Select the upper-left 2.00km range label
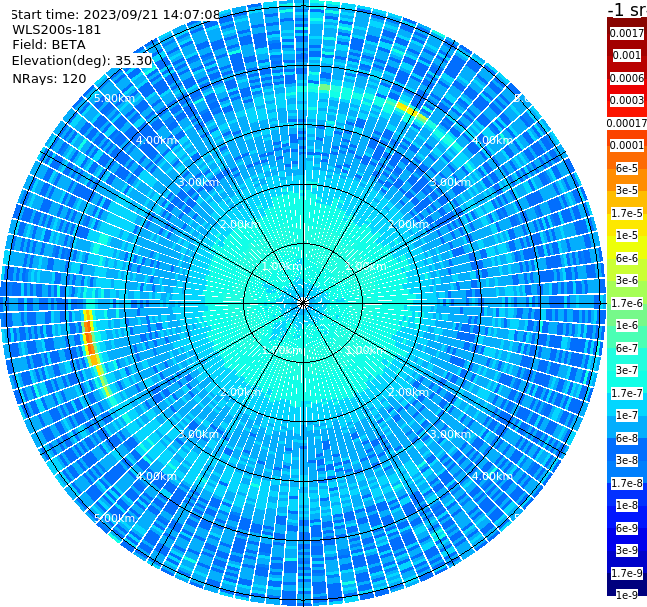 240,224
